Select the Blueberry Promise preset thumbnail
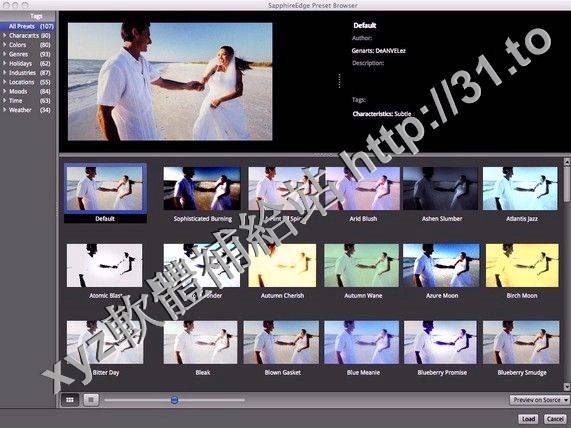Screen dimensions: 571x428 (x=441, y=342)
